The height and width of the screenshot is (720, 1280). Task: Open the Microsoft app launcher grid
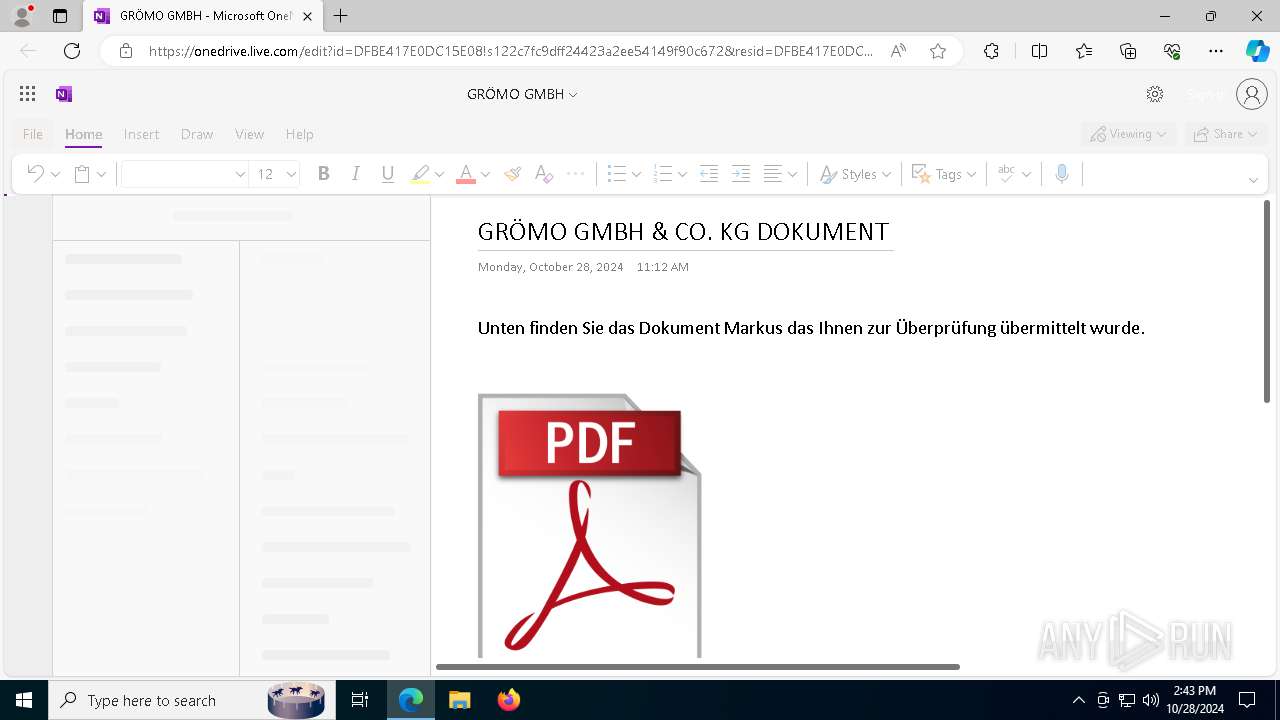[x=28, y=94]
